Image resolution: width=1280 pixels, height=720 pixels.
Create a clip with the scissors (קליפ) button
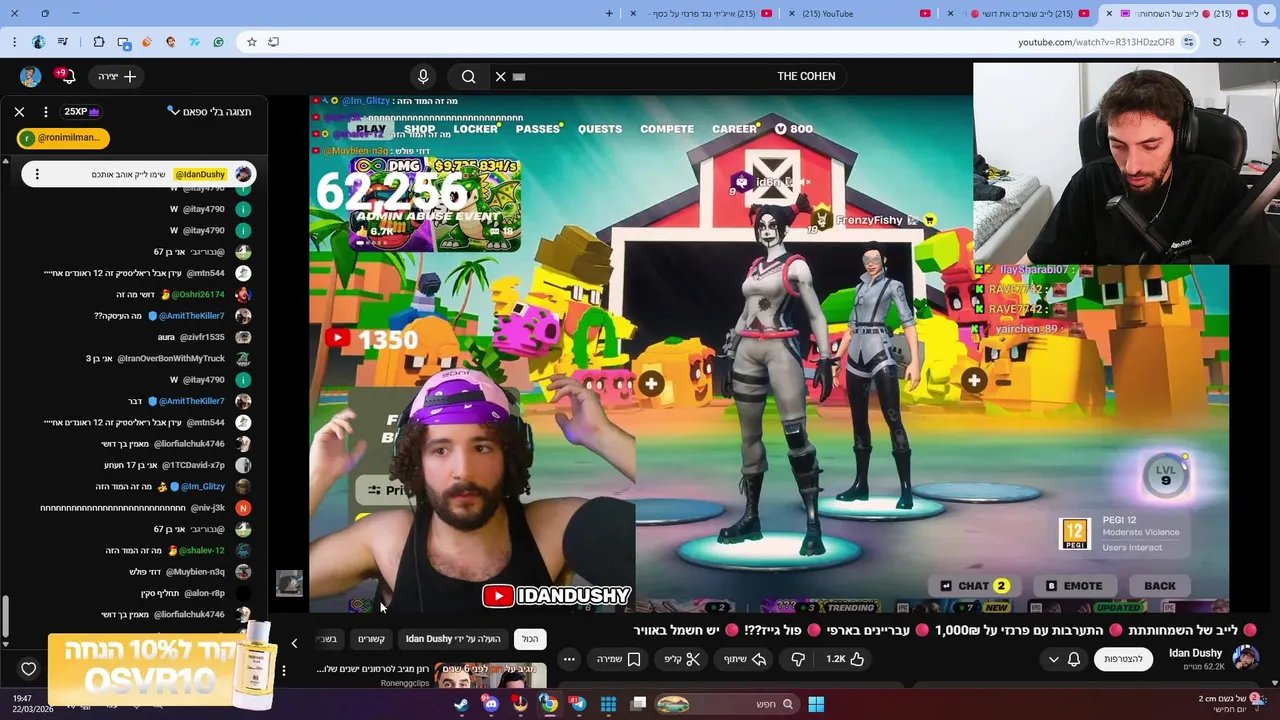682,659
